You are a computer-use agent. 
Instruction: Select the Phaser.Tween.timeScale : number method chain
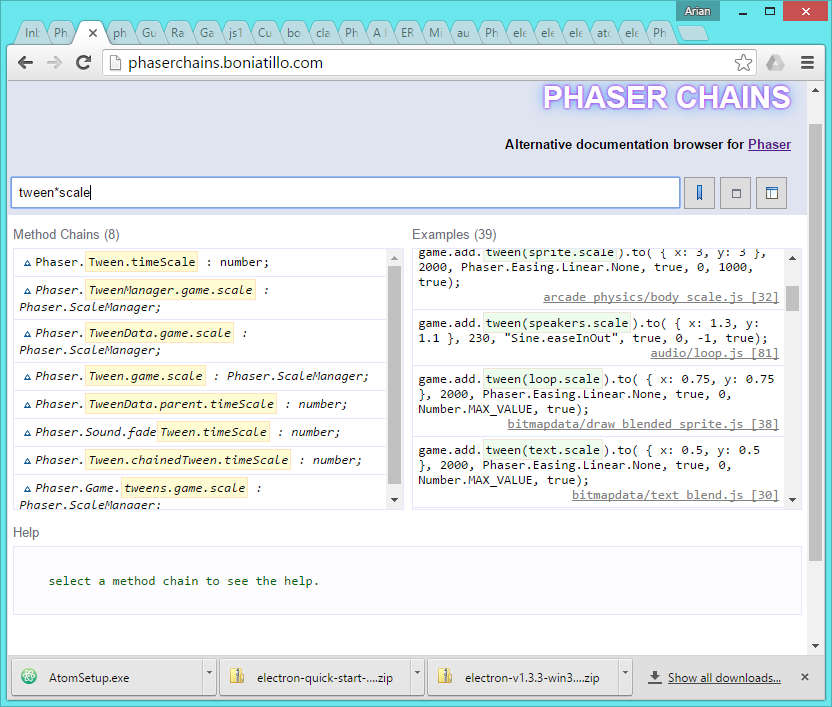coord(200,263)
